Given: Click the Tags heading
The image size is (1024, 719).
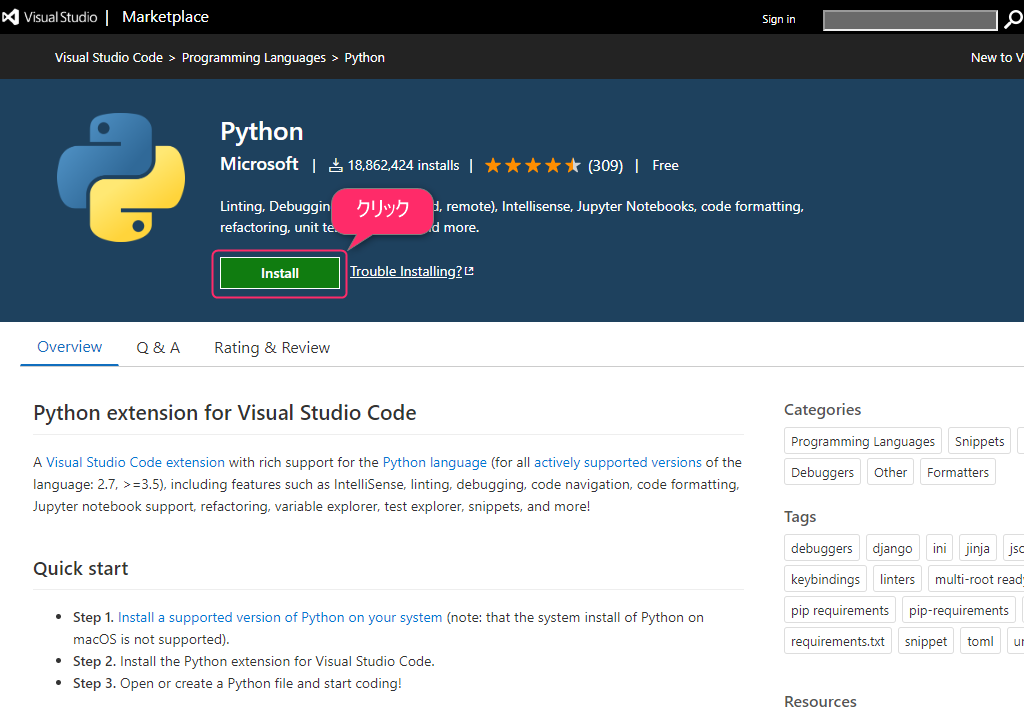Looking at the screenshot, I should (x=800, y=517).
